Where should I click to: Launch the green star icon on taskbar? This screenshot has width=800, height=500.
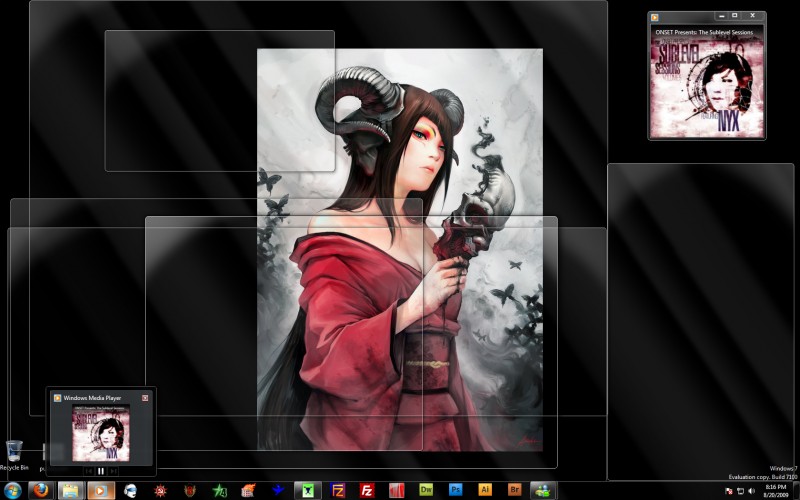click(219, 491)
